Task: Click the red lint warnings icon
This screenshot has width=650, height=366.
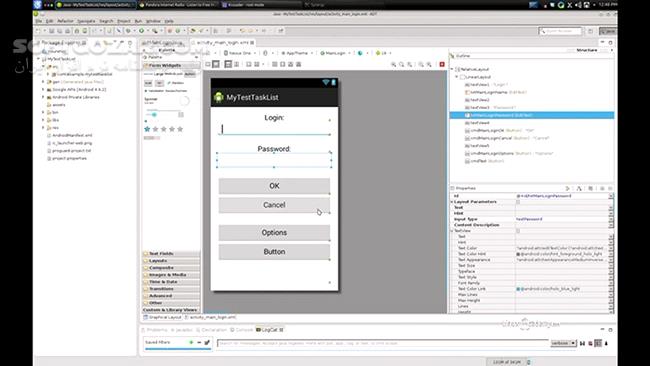Action: [x=442, y=64]
